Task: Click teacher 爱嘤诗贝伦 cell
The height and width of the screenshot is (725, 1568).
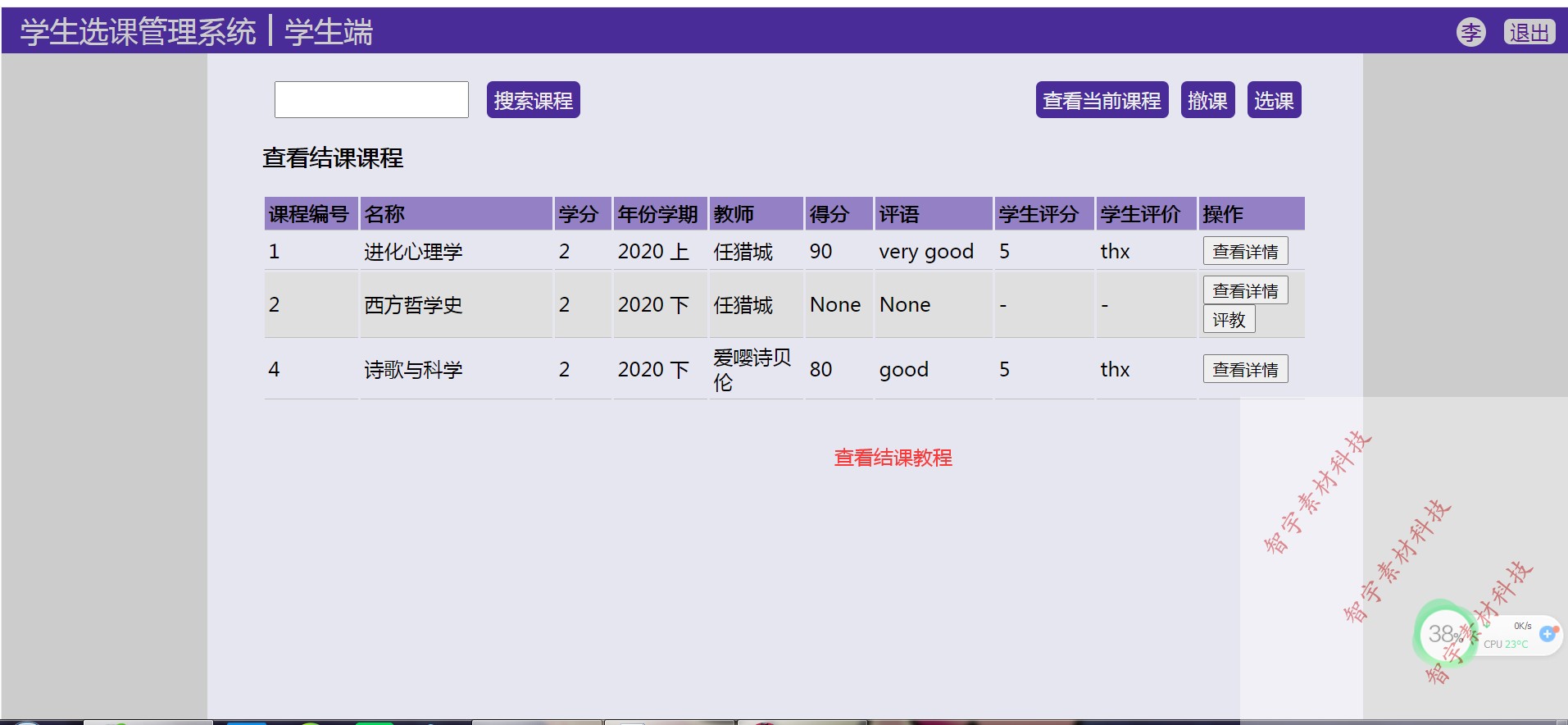Action: click(756, 369)
